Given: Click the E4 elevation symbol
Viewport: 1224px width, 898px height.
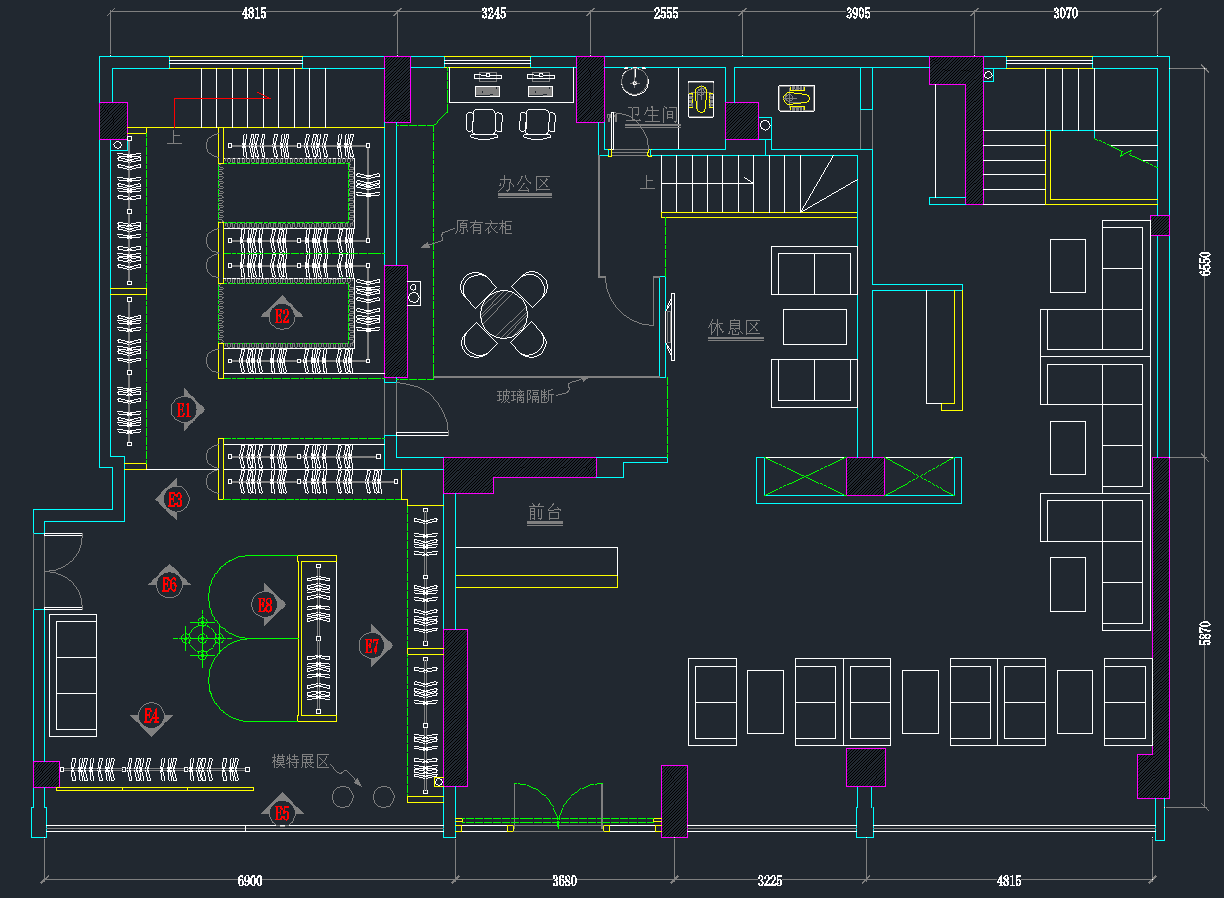Looking at the screenshot, I should (x=152, y=715).
